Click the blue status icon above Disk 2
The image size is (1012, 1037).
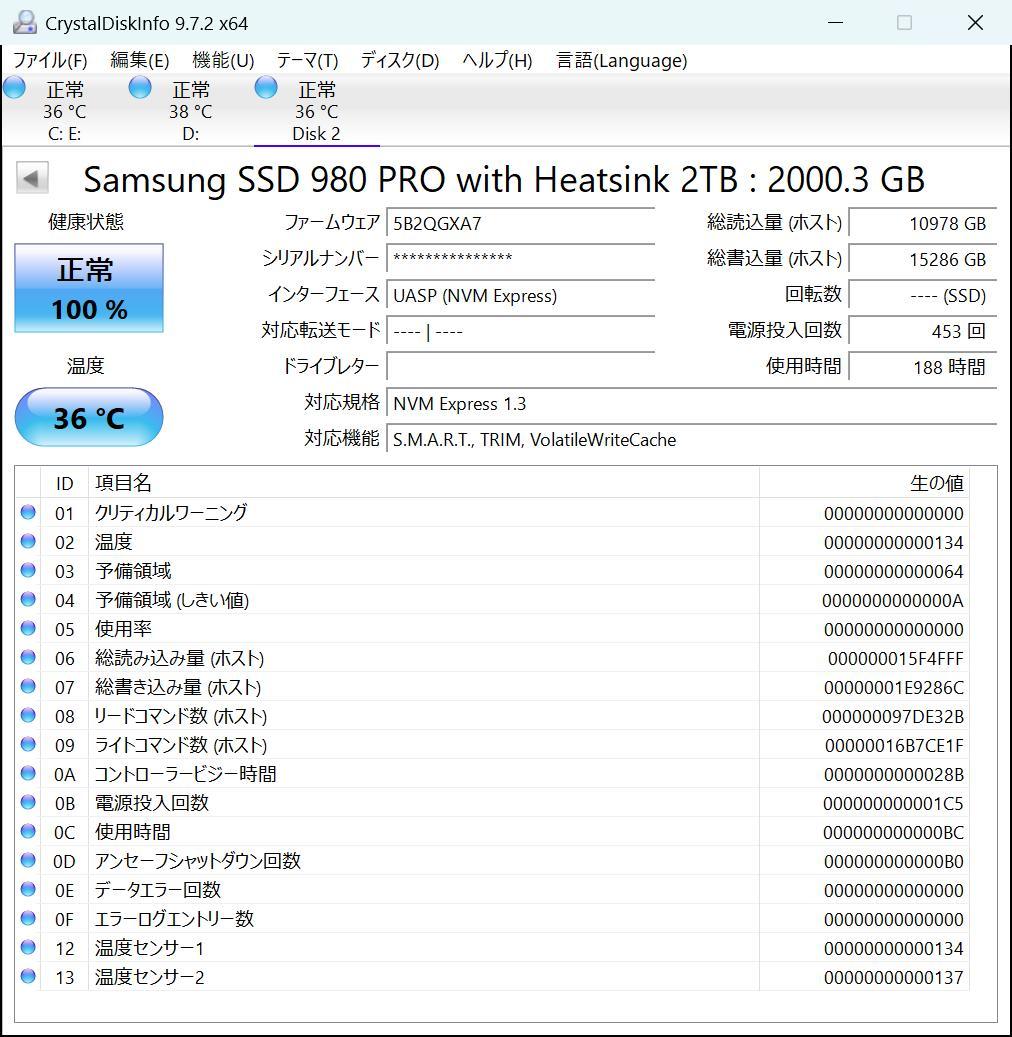pos(265,88)
